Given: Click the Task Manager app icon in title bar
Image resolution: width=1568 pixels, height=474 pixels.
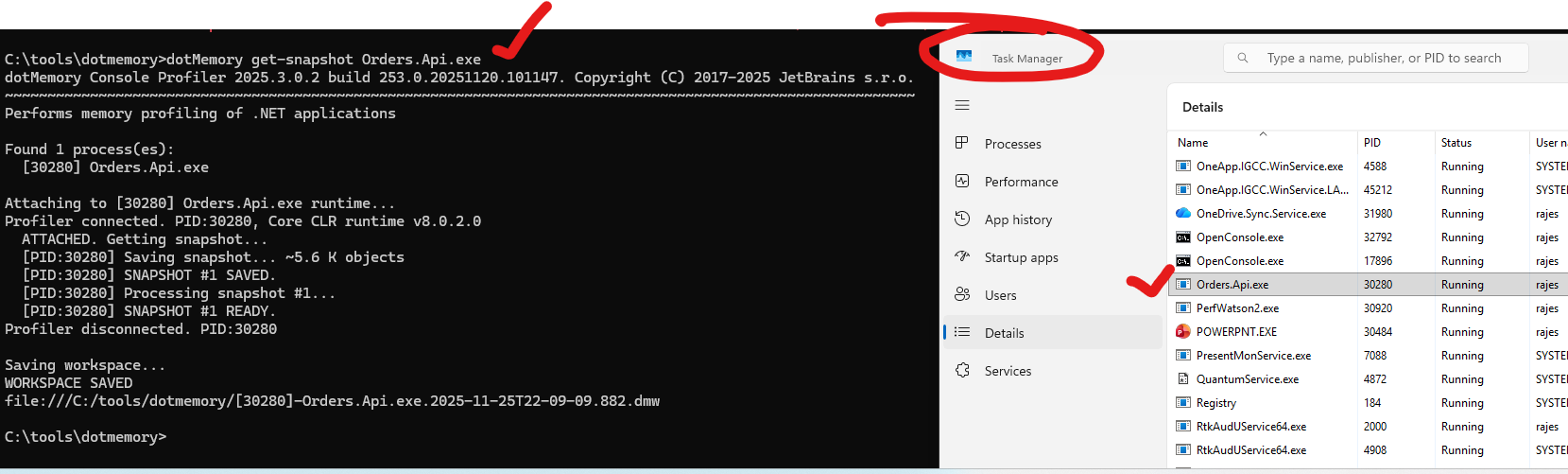Looking at the screenshot, I should point(964,57).
